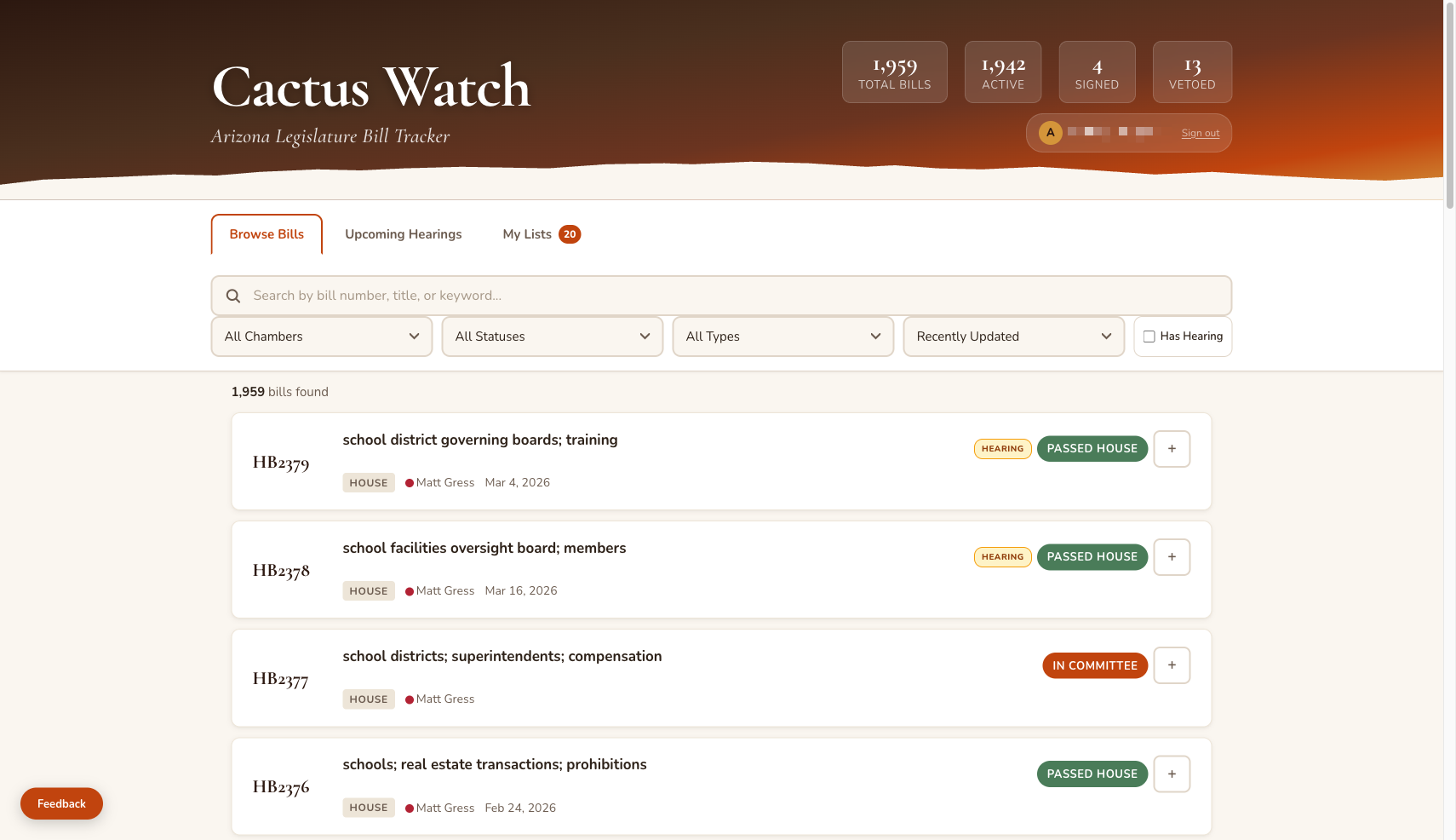Open the All Chambers dropdown
The image size is (1456, 840).
[x=321, y=337]
